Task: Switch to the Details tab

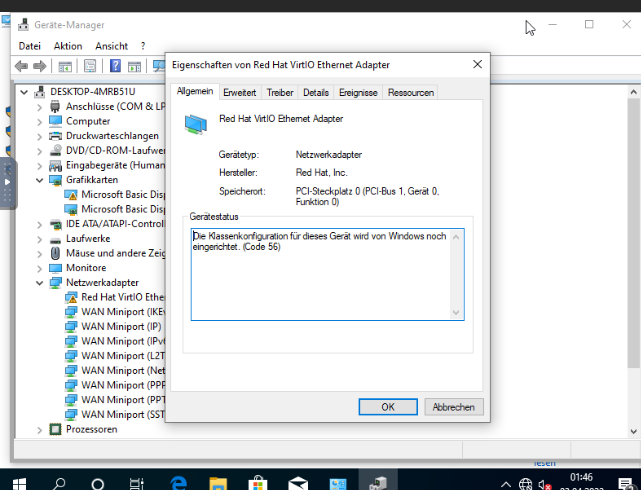Action: [x=316, y=93]
